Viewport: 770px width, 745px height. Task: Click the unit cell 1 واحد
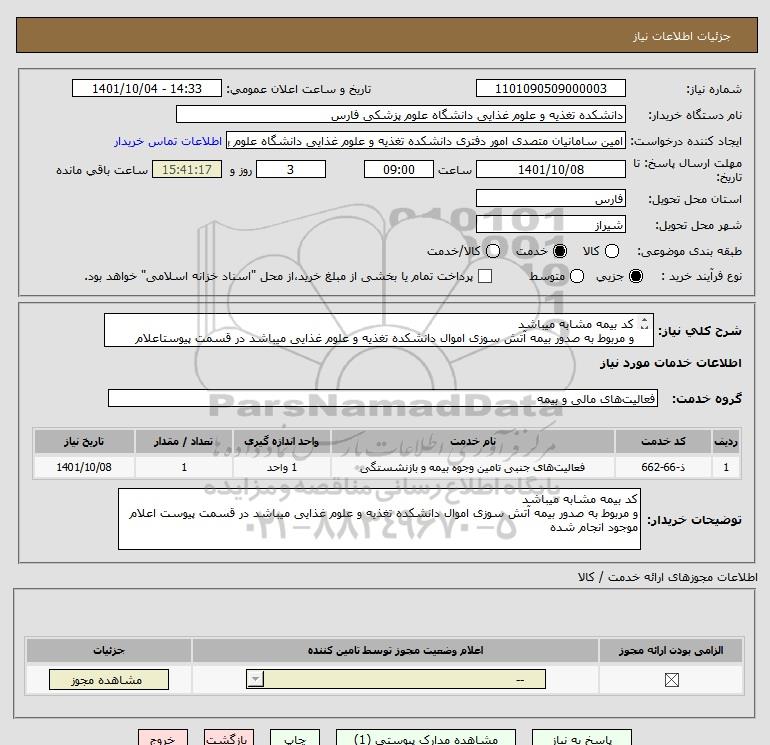(281, 467)
